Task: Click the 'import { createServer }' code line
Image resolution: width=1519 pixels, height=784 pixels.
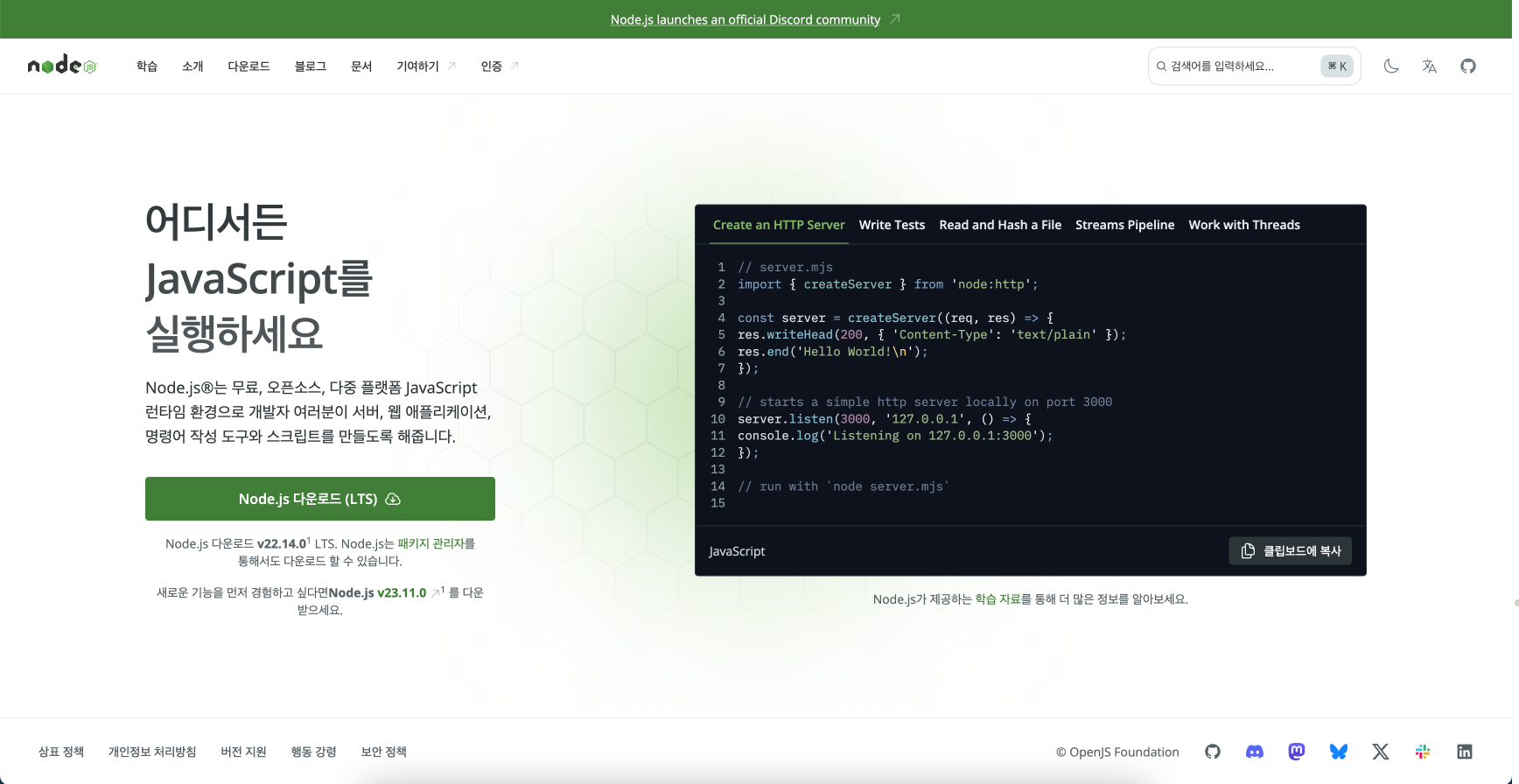Action: tap(888, 284)
